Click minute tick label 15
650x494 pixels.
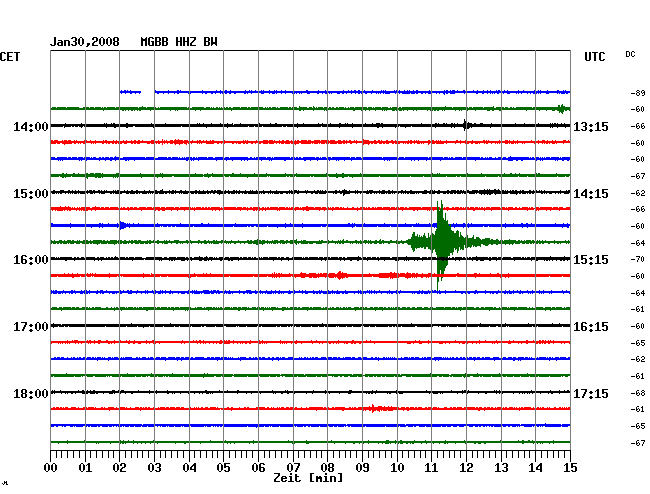[570, 468]
